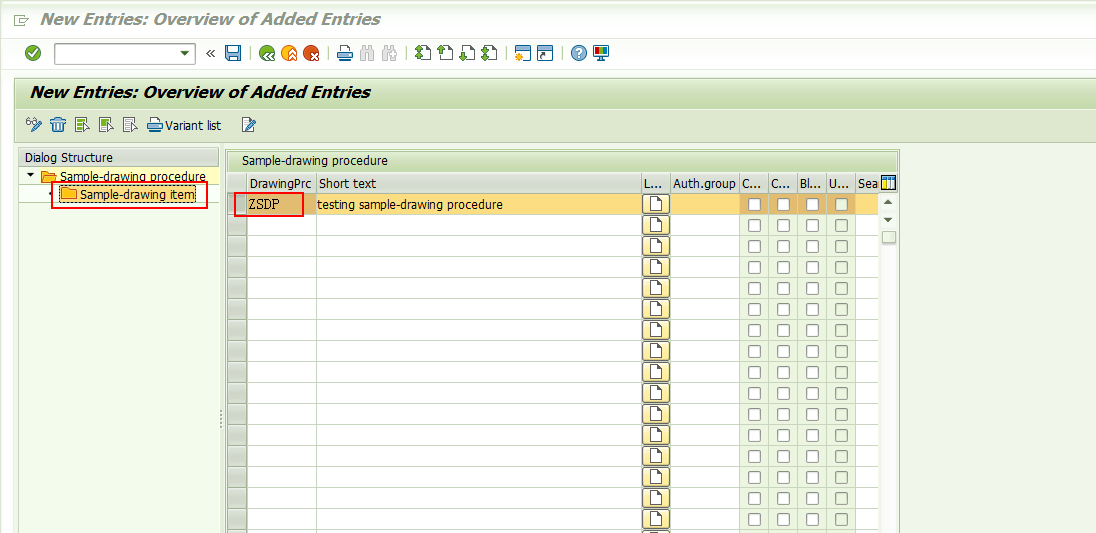
Task: Collapse the Sample-drawing procedure tree node triangle
Action: (30, 175)
